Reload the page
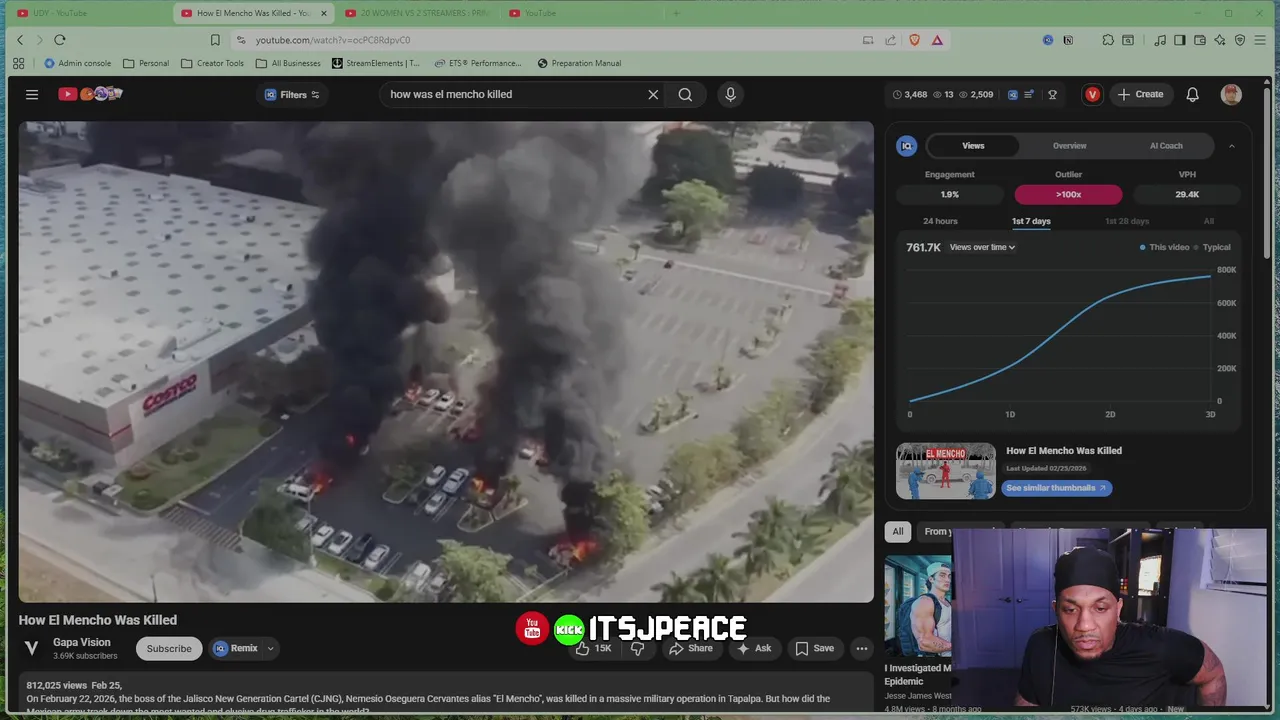The width and height of the screenshot is (1280, 720). [x=60, y=40]
